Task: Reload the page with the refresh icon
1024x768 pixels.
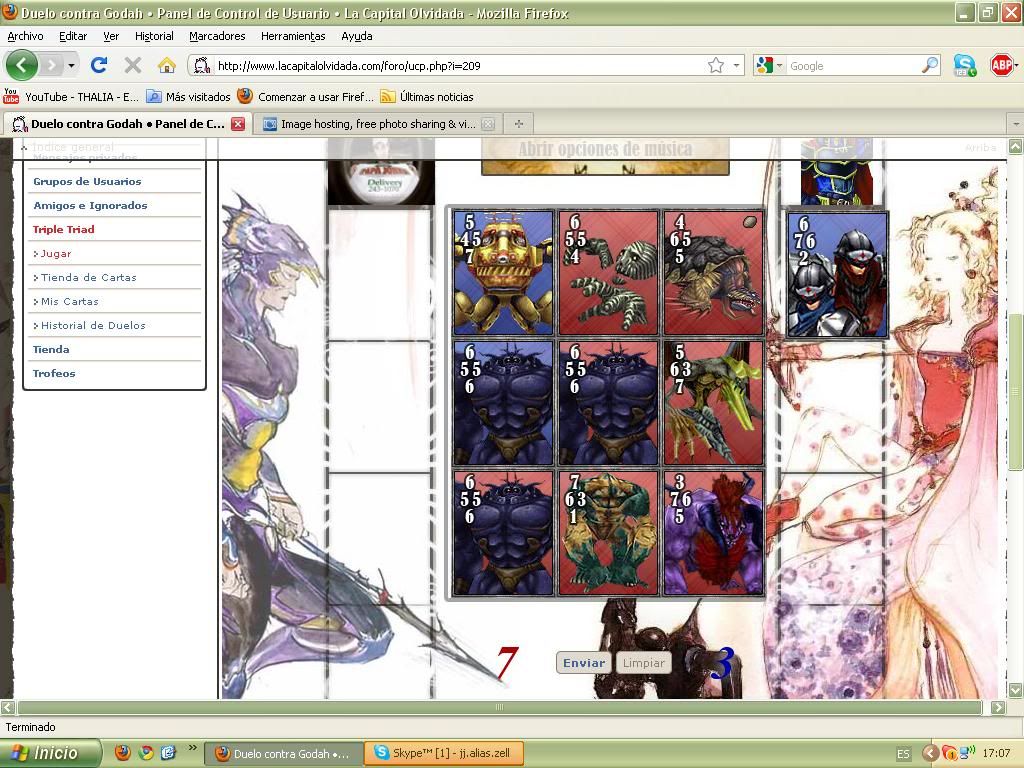Action: [x=99, y=65]
